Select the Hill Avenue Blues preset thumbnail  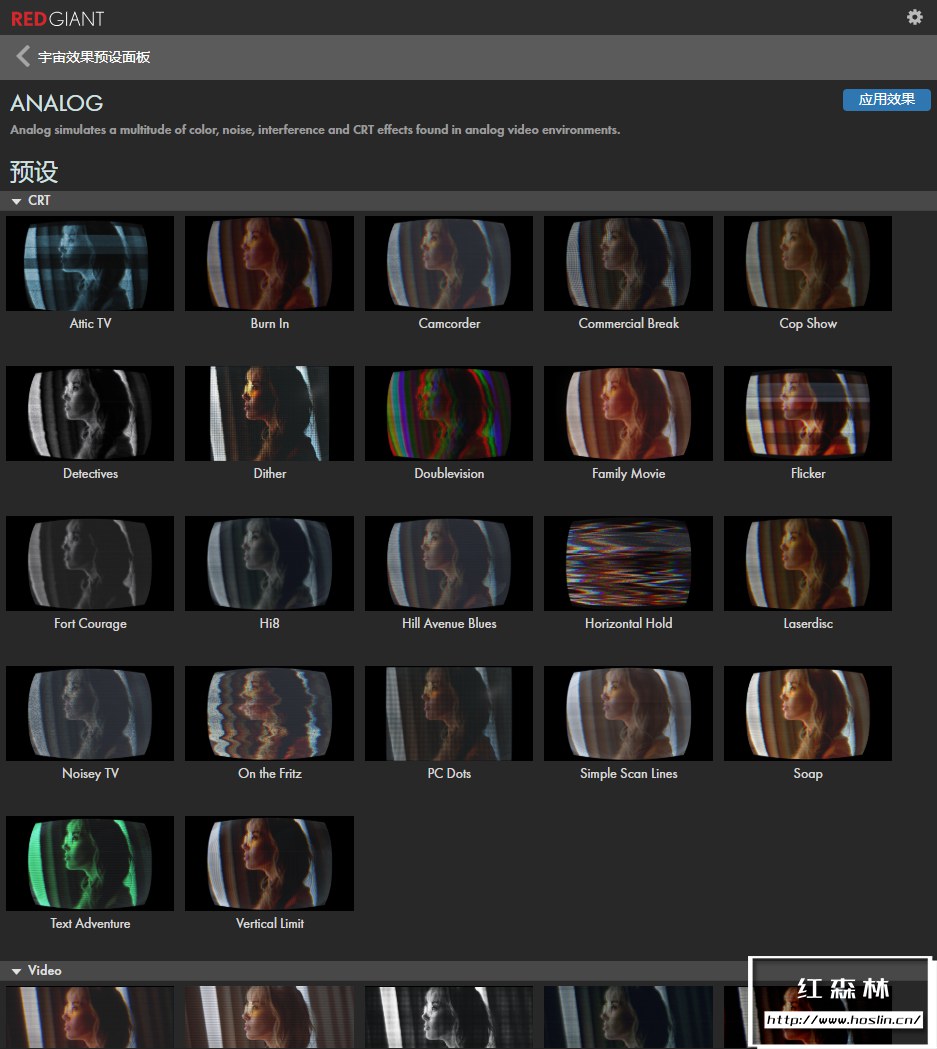coord(449,563)
